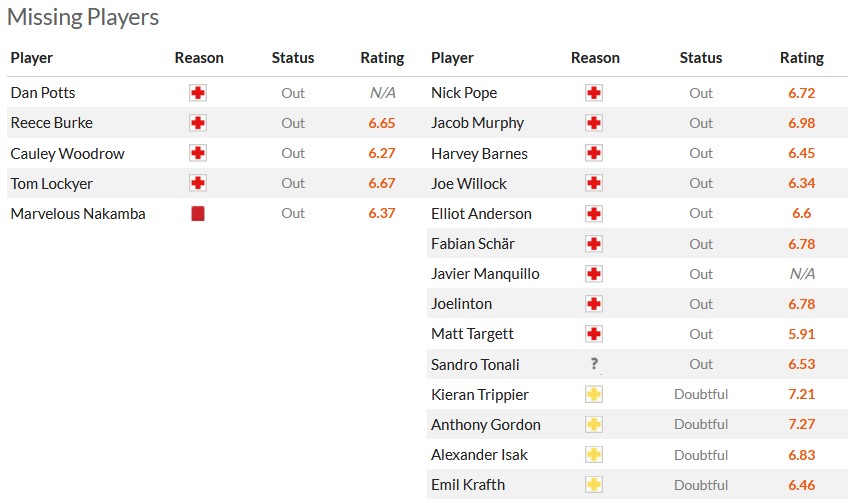Screen dimensions: 850x503
Task: Click Cauley Woodrow's name
Action: 65,153
